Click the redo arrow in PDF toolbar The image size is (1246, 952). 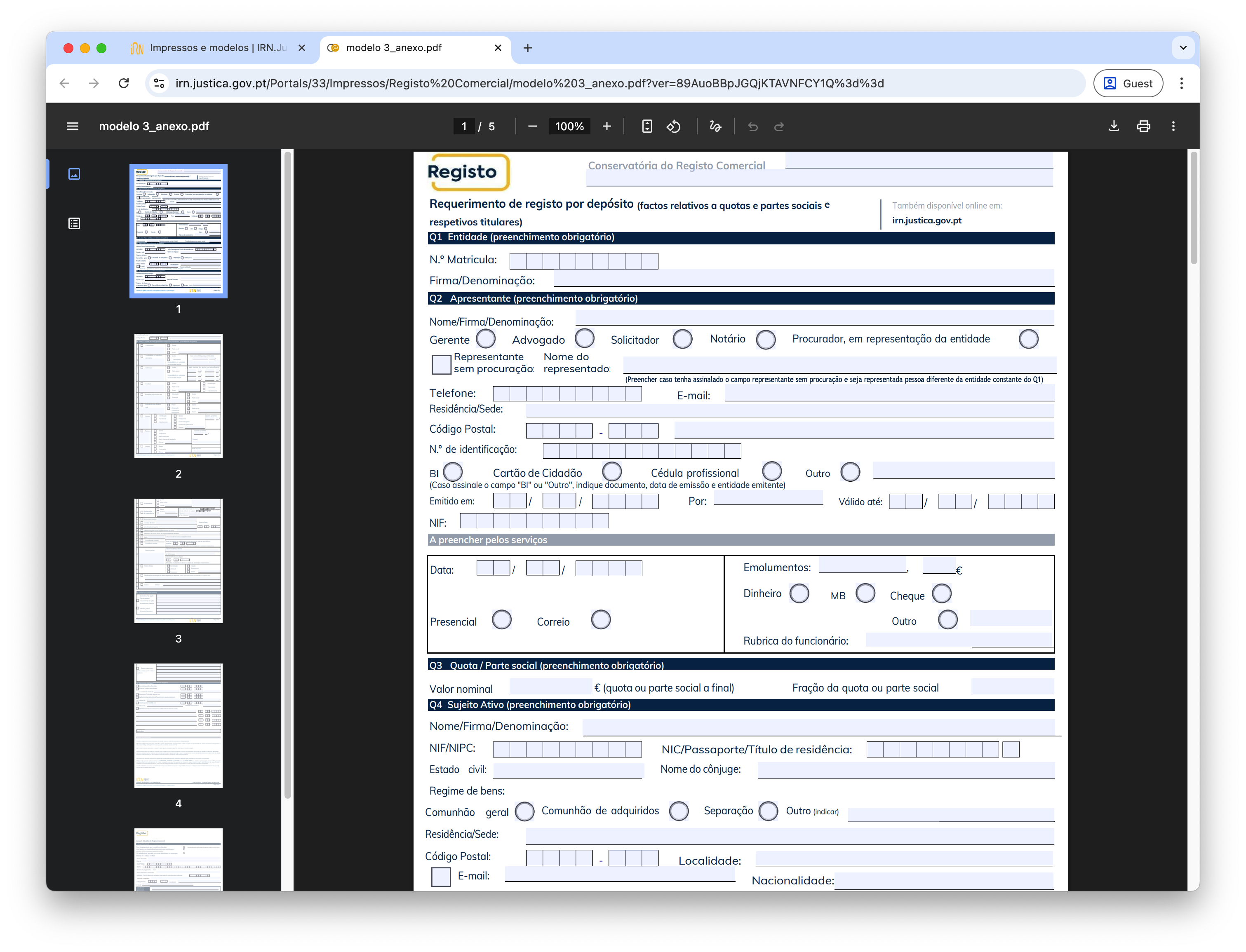[779, 127]
